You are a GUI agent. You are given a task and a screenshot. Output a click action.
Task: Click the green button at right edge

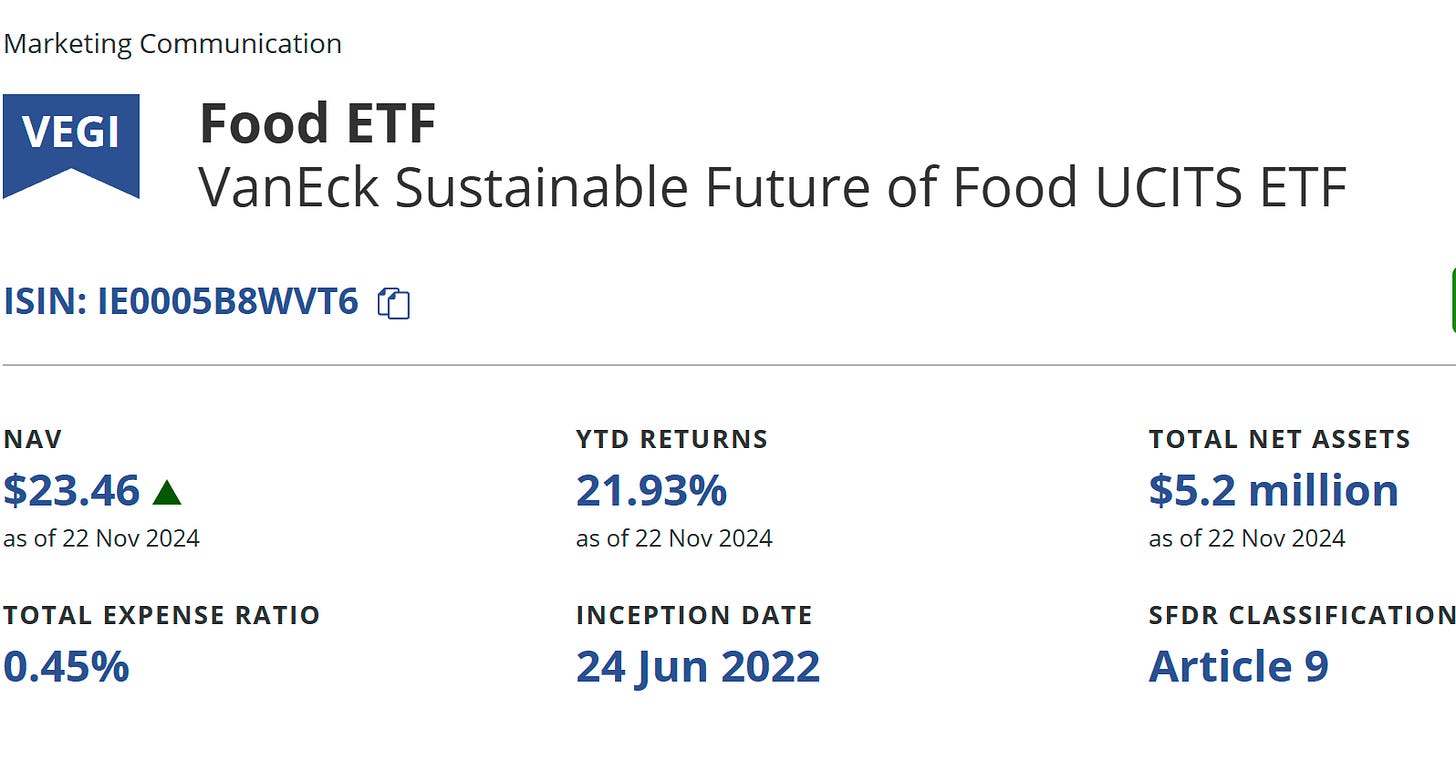[1453, 300]
